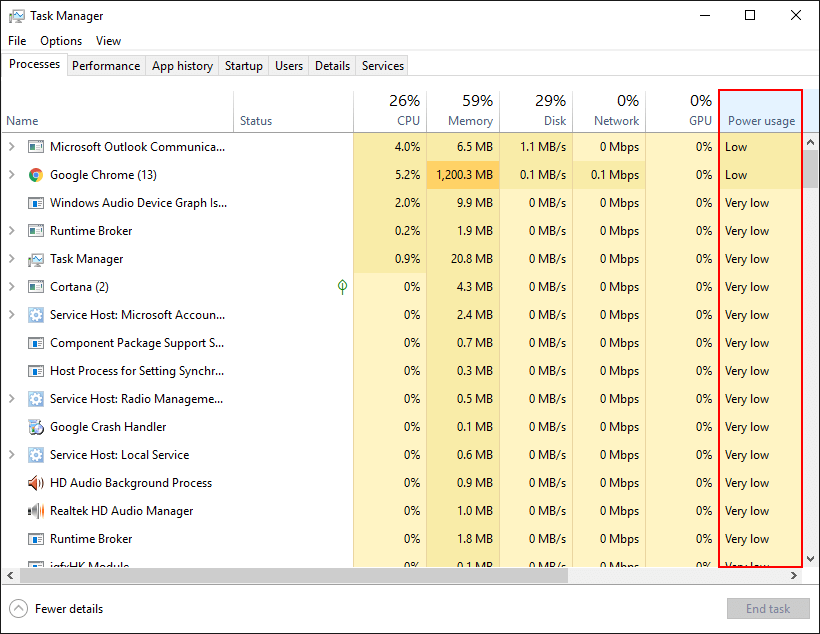Sort processes by Memory column header
This screenshot has height=634, width=820.
click(x=463, y=111)
